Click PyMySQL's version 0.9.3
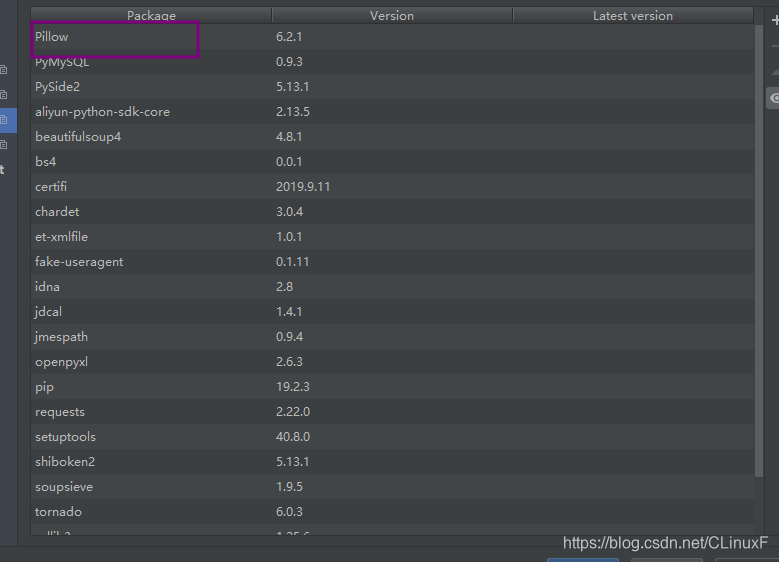779x562 pixels. [x=289, y=62]
